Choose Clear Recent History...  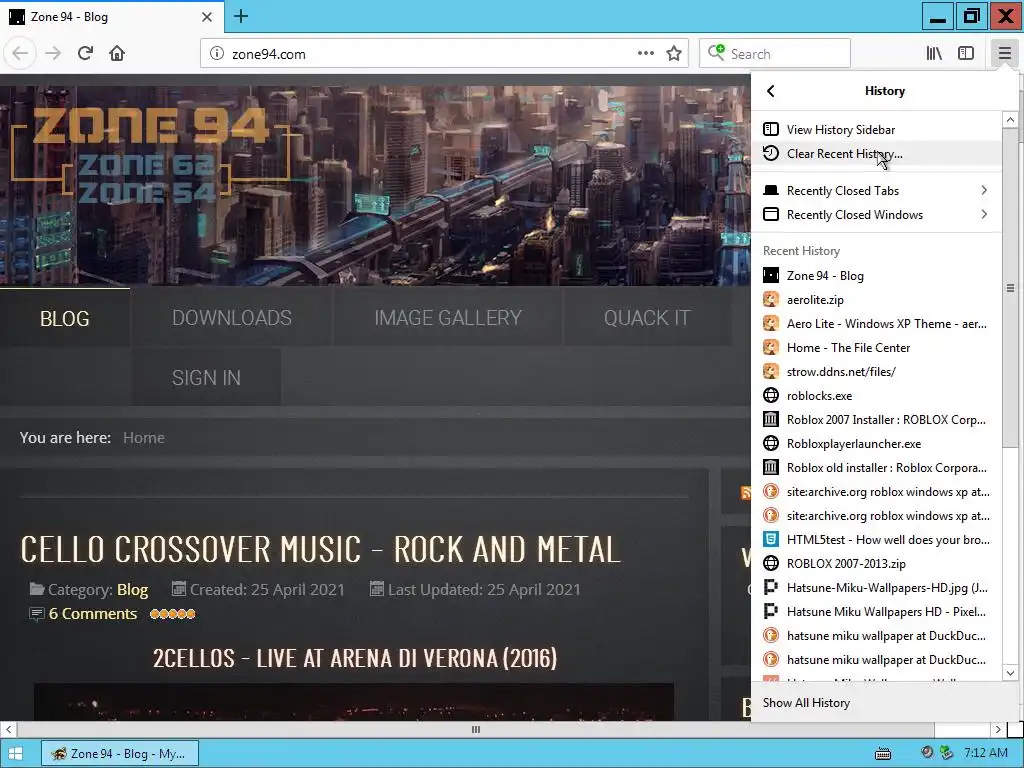pos(876,153)
